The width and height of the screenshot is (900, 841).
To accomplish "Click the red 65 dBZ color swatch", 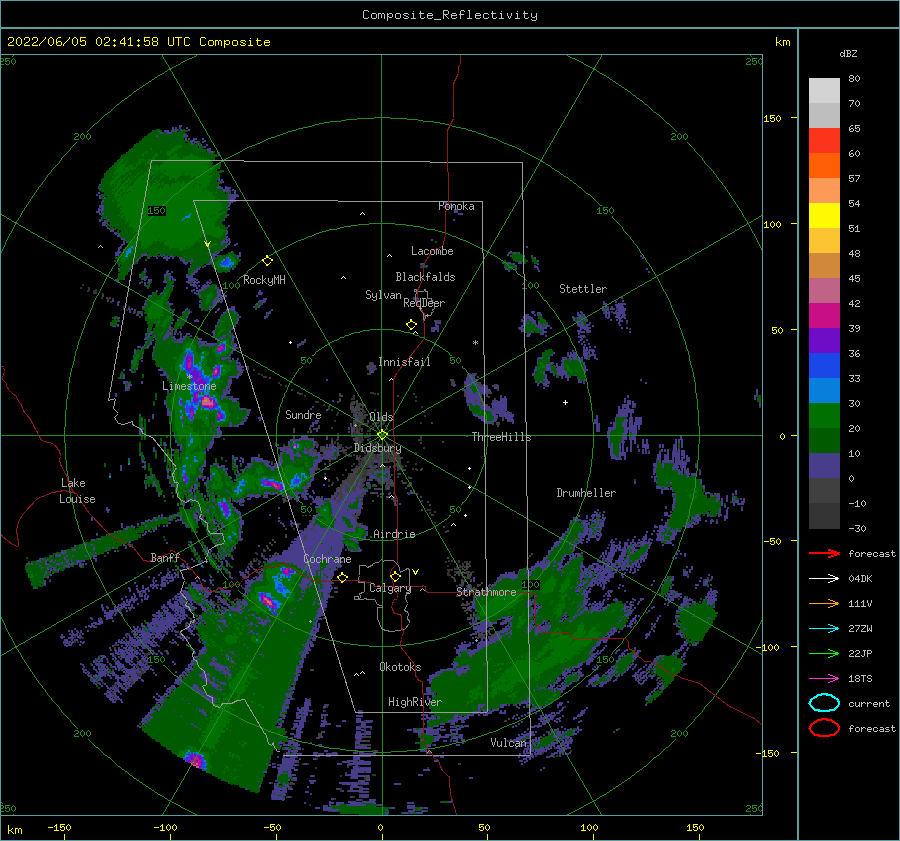I will click(x=824, y=141).
